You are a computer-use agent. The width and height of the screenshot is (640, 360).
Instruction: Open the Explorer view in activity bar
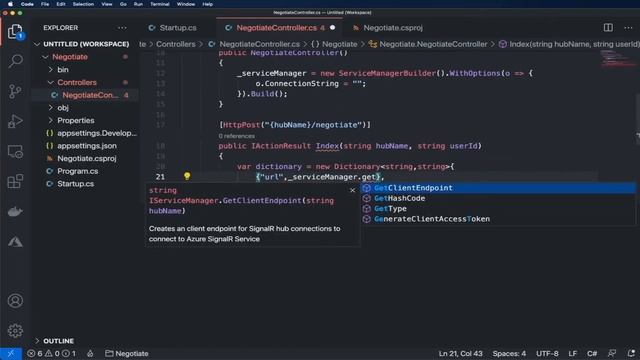[15, 31]
